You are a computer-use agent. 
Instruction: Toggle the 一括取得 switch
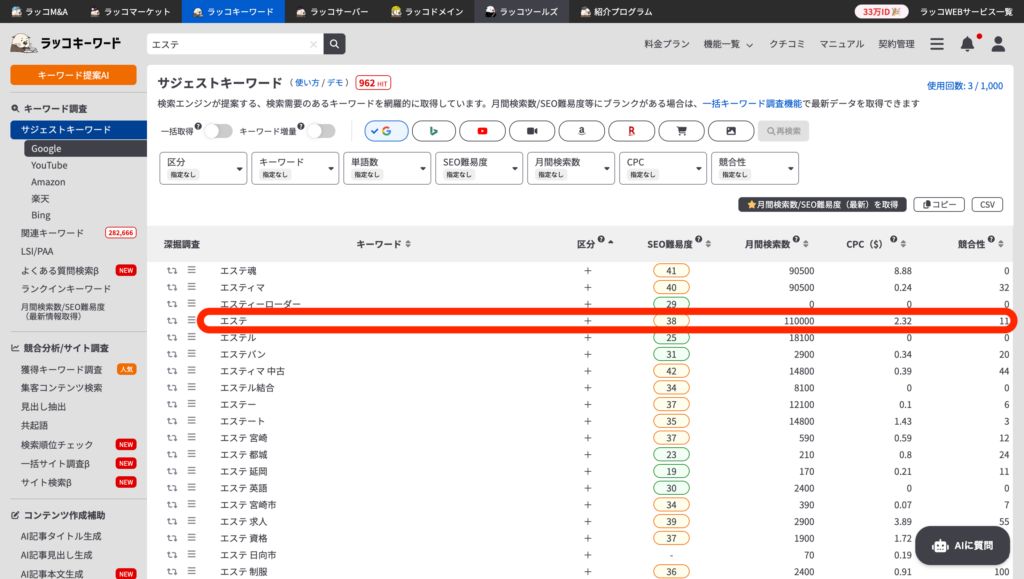point(218,131)
